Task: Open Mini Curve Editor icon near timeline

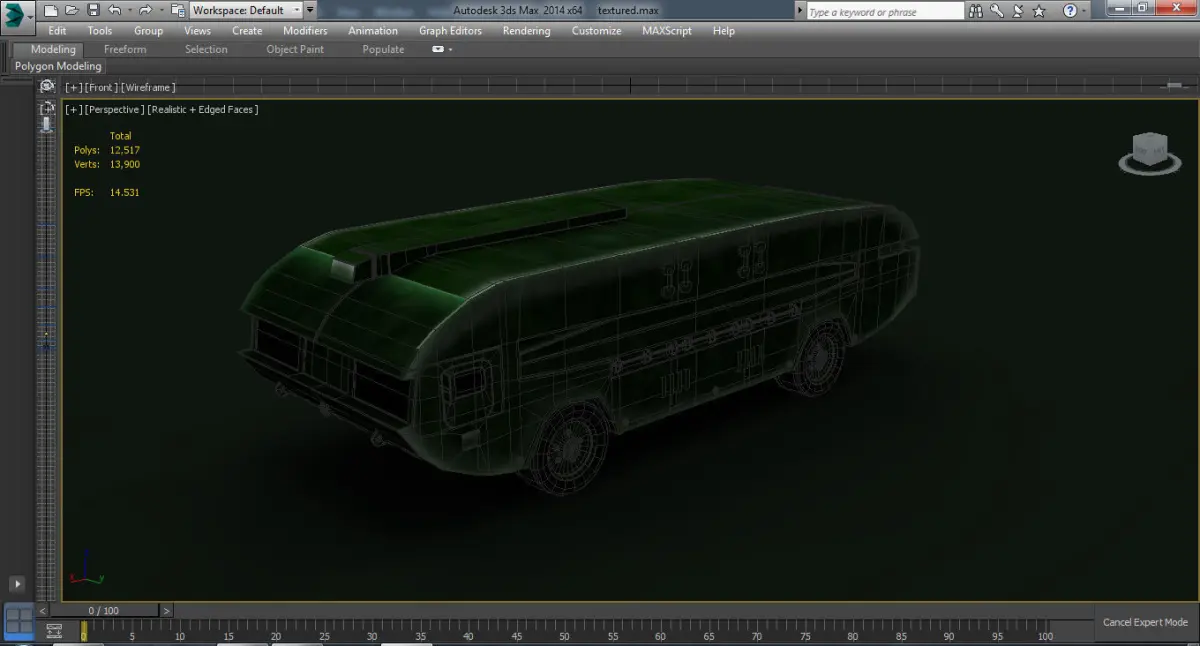Action: (54, 631)
